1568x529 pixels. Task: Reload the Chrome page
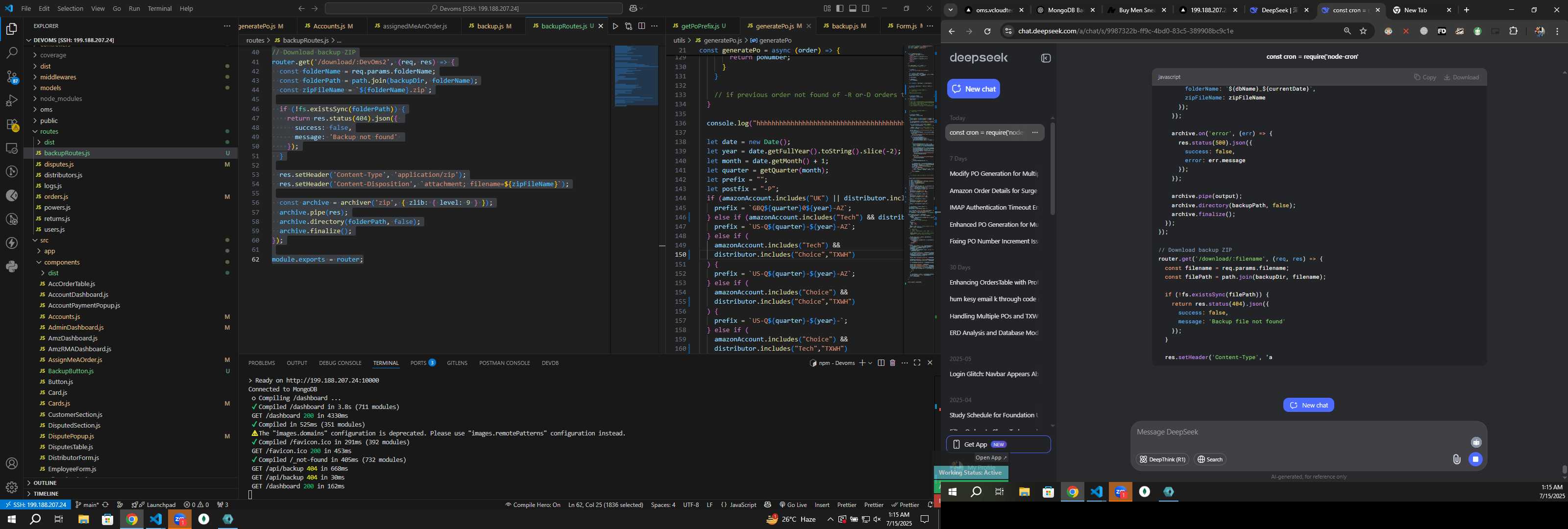point(987,31)
